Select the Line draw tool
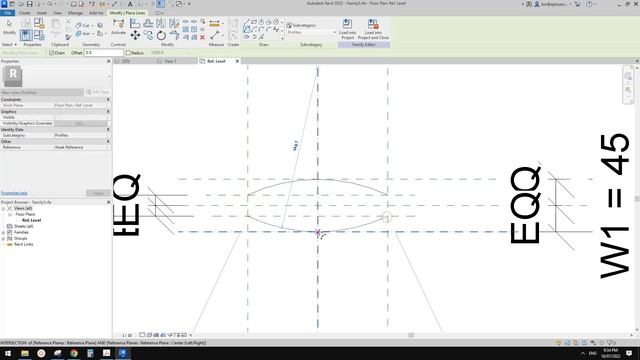The image size is (640, 360). (x=246, y=22)
